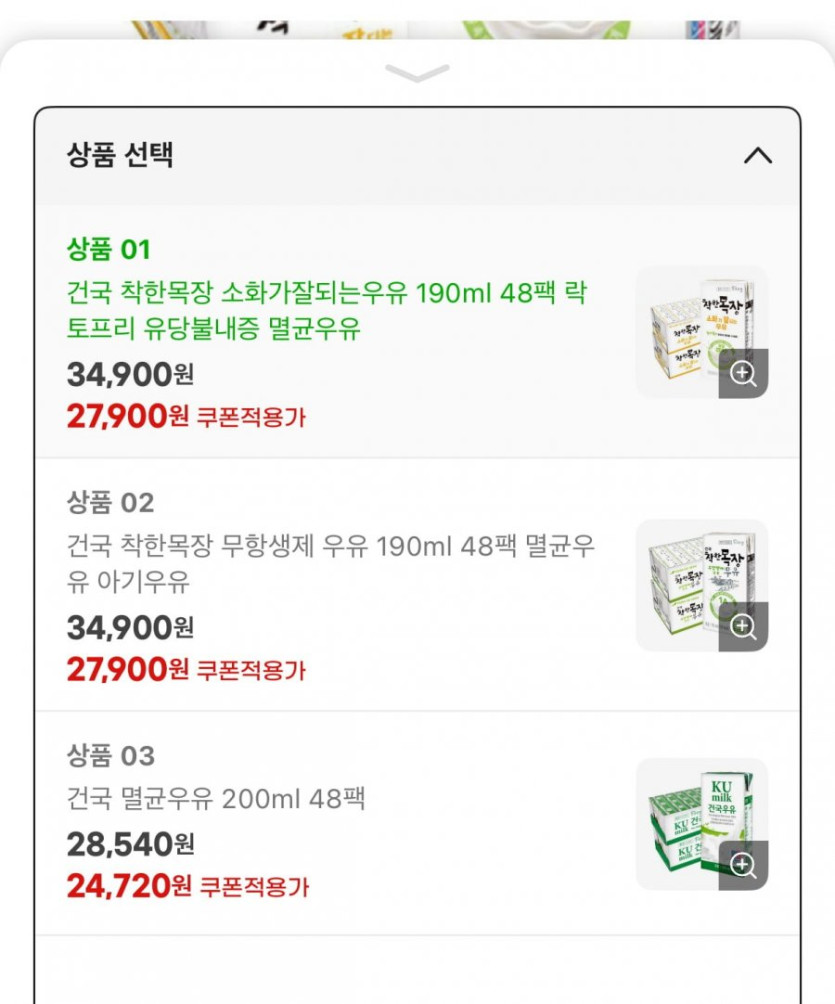Zoom the 상품 02 product image magnifier
Image resolution: width=835 pixels, height=1004 pixels.
click(x=743, y=627)
